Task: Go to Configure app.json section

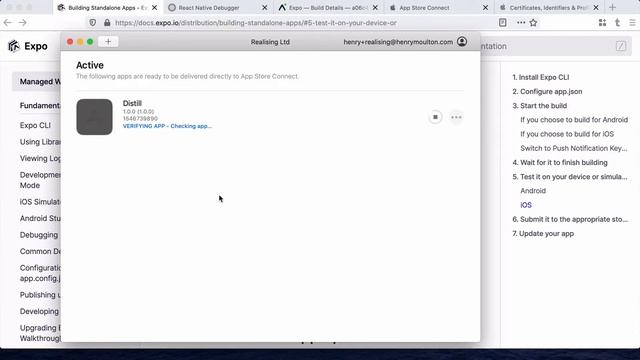Action: [x=547, y=91]
